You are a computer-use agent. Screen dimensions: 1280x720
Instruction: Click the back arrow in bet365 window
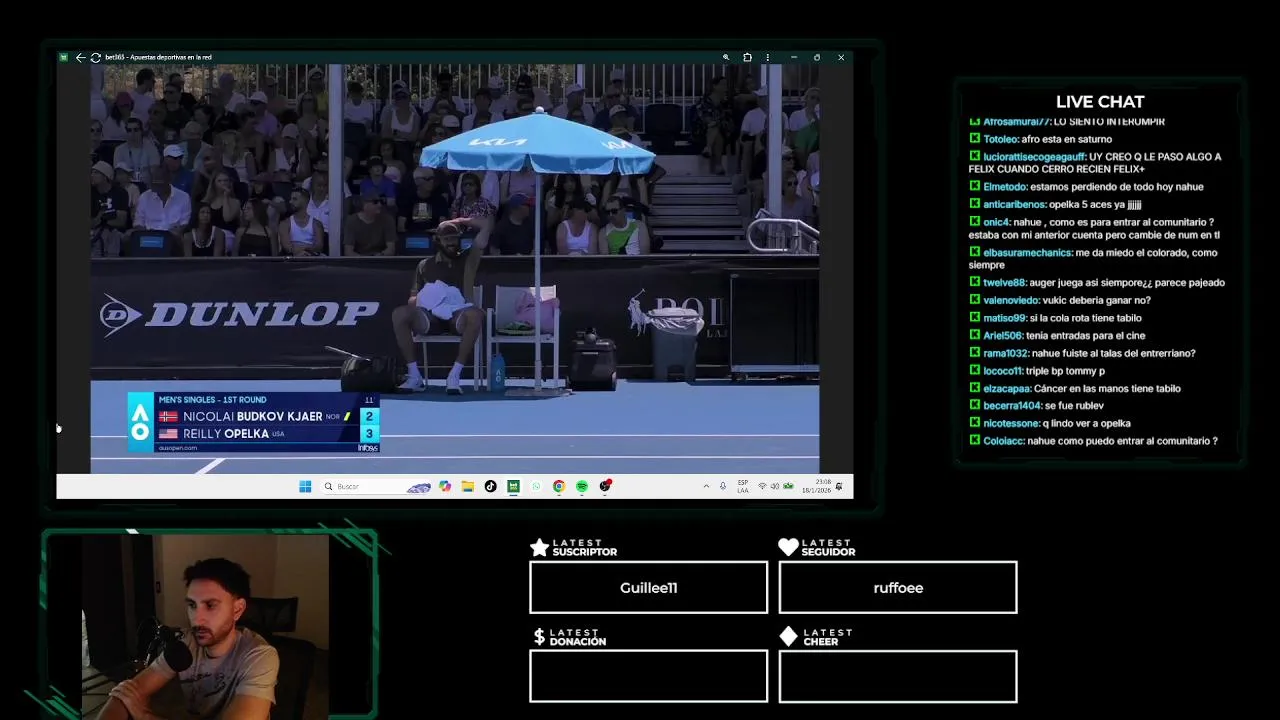pos(80,57)
